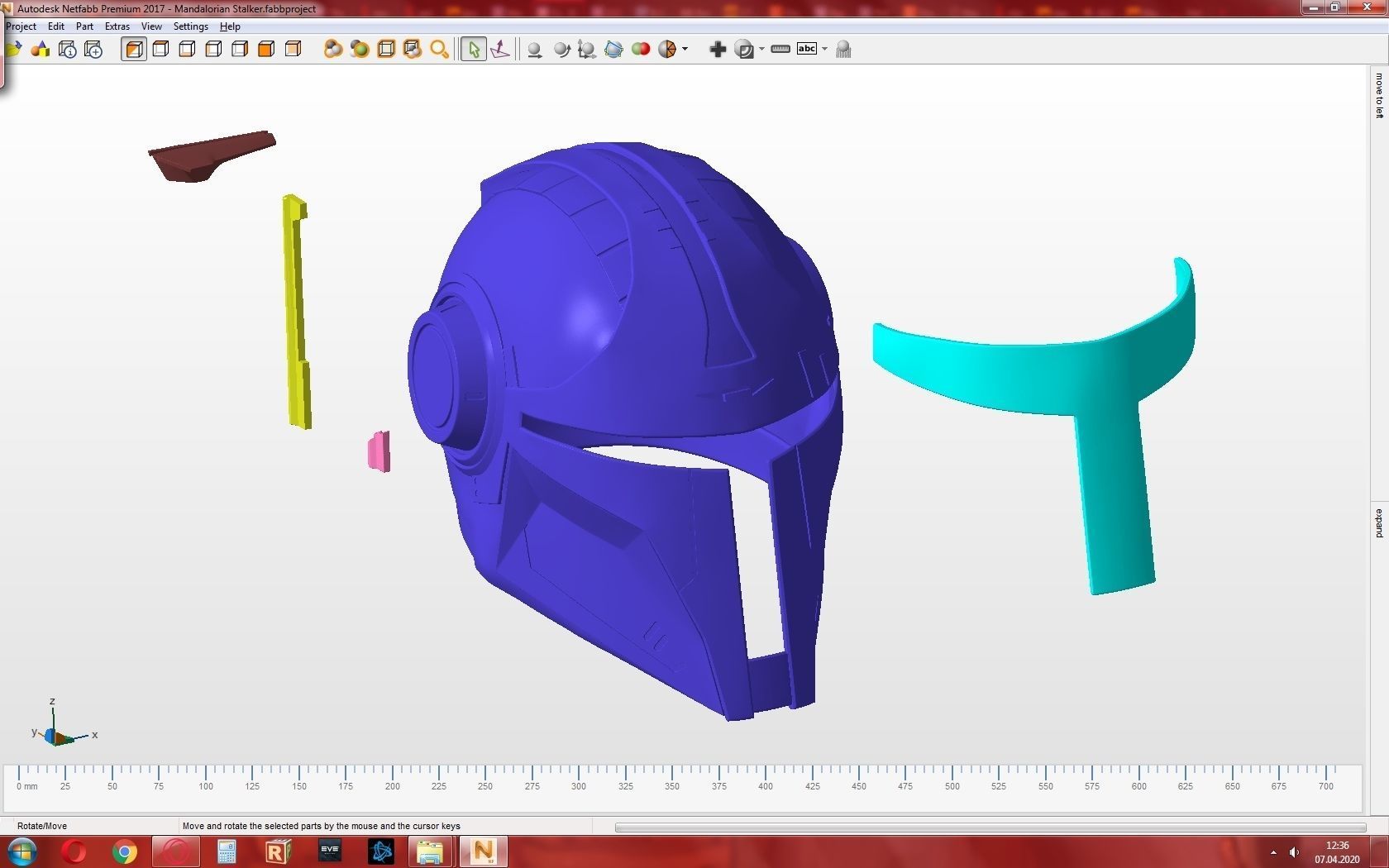Click the fourth view cube icon

213,50
